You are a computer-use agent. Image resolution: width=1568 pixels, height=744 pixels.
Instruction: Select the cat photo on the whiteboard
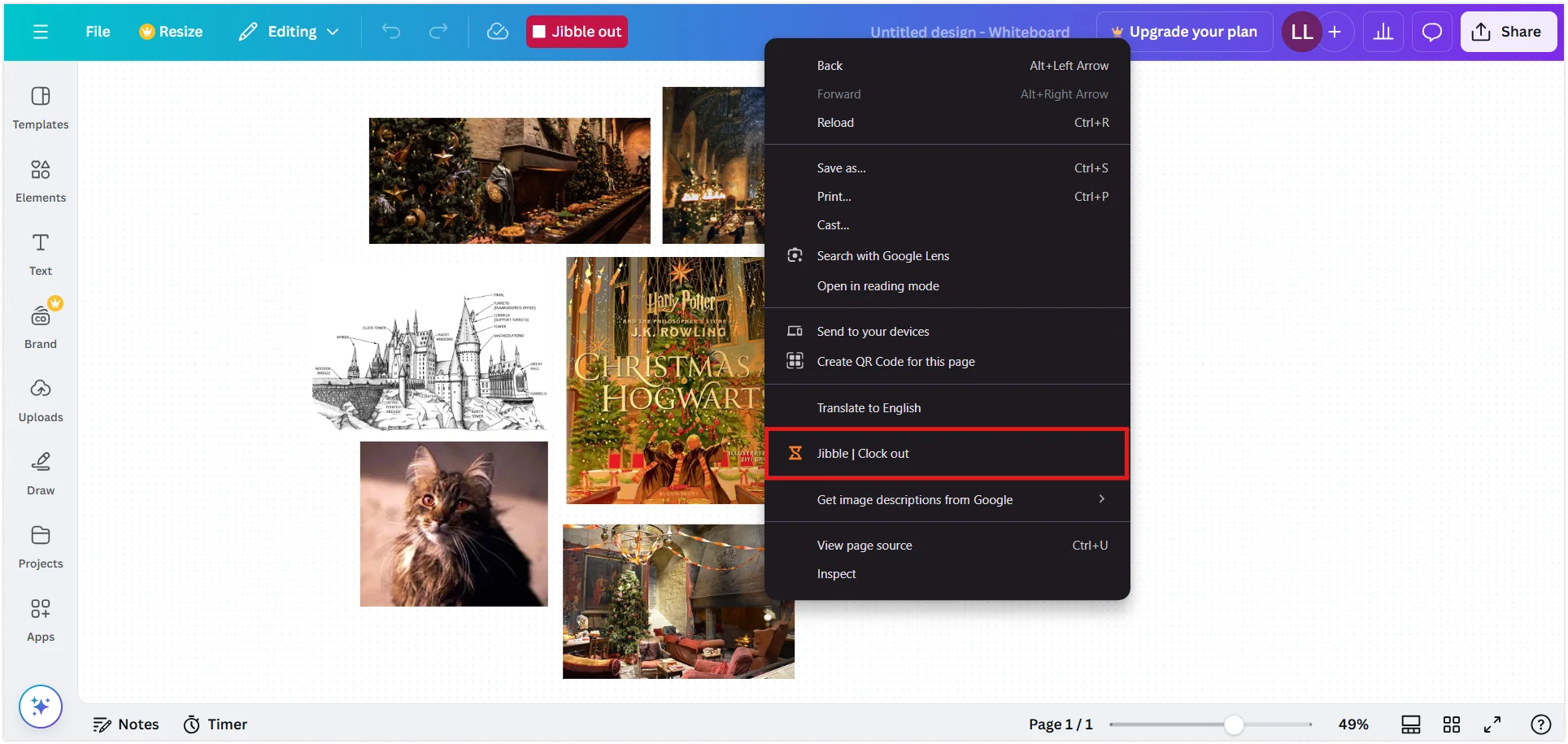click(454, 524)
